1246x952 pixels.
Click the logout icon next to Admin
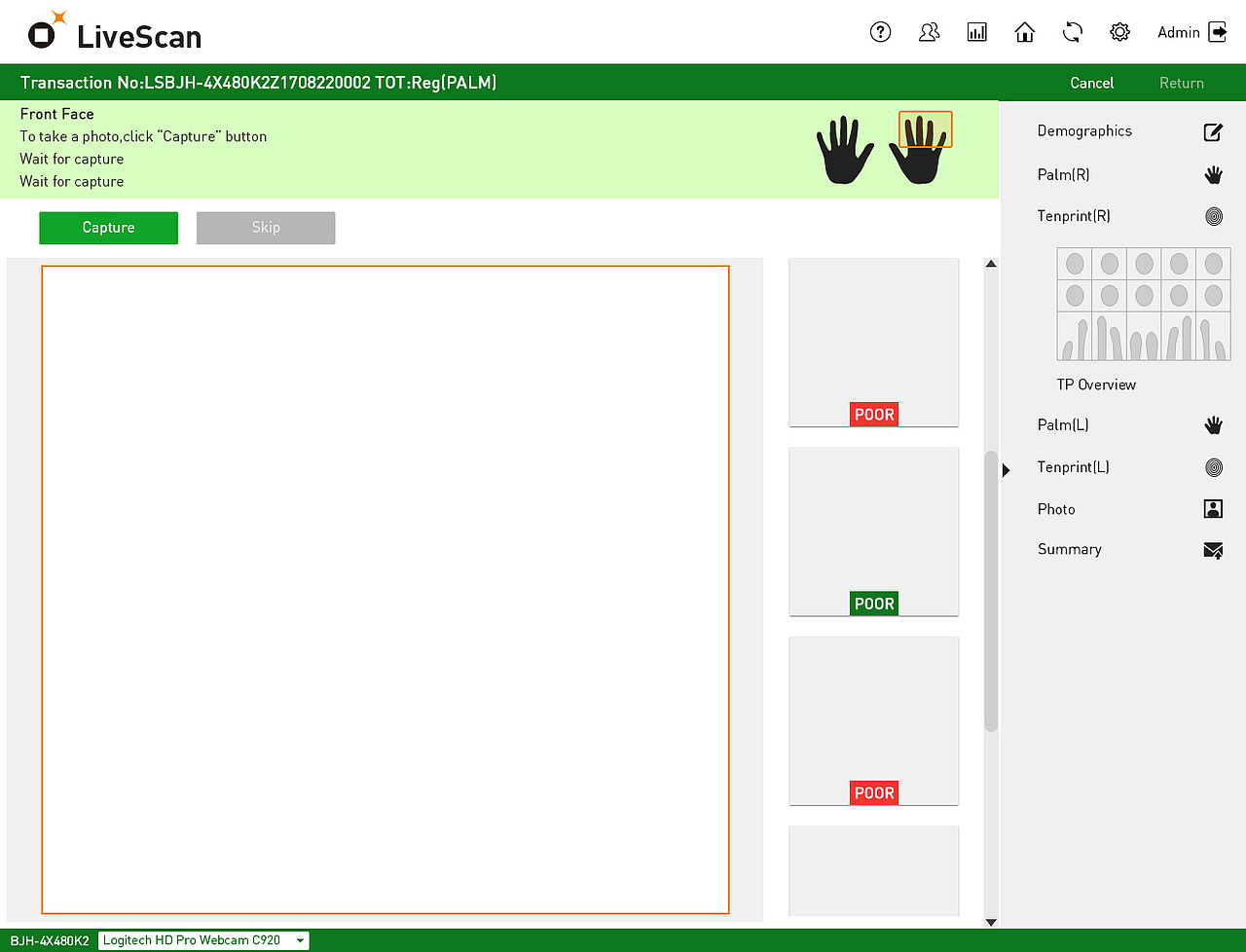(x=1218, y=32)
